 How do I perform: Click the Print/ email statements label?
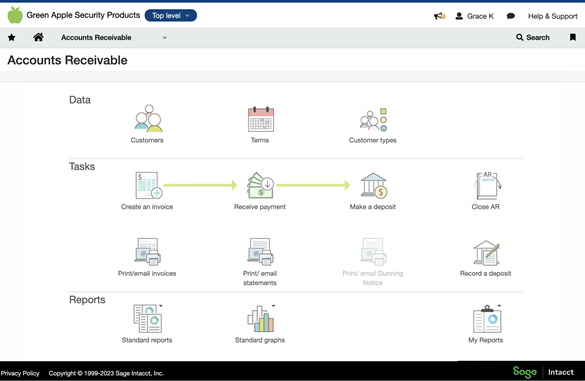pos(260,278)
